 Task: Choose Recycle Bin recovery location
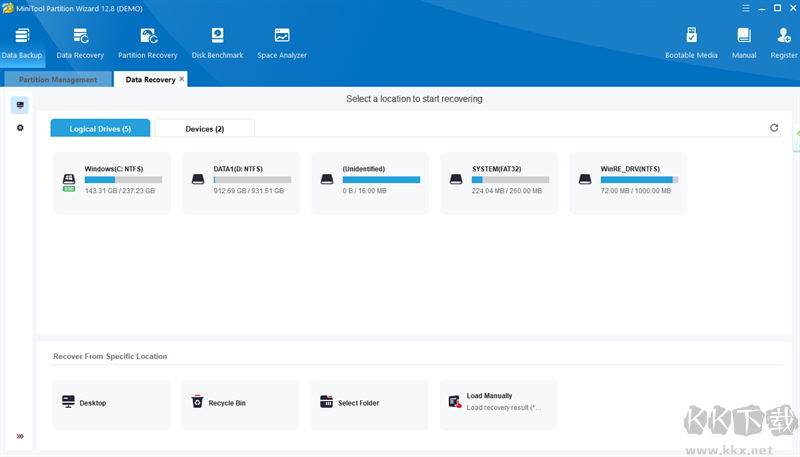click(x=240, y=403)
